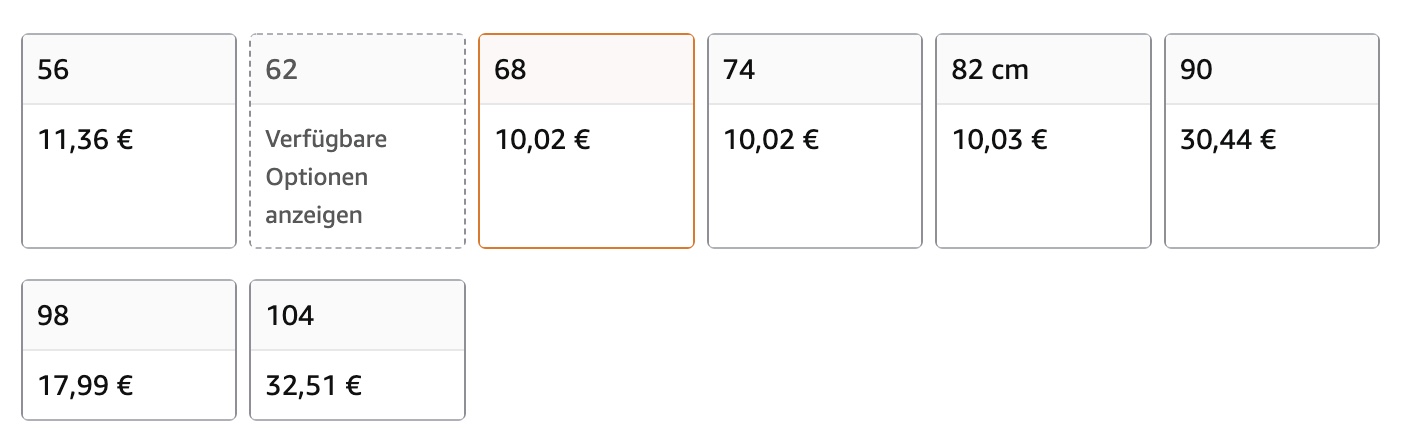
Task: Click the 10,02 € price under size 68
Action: [542, 139]
